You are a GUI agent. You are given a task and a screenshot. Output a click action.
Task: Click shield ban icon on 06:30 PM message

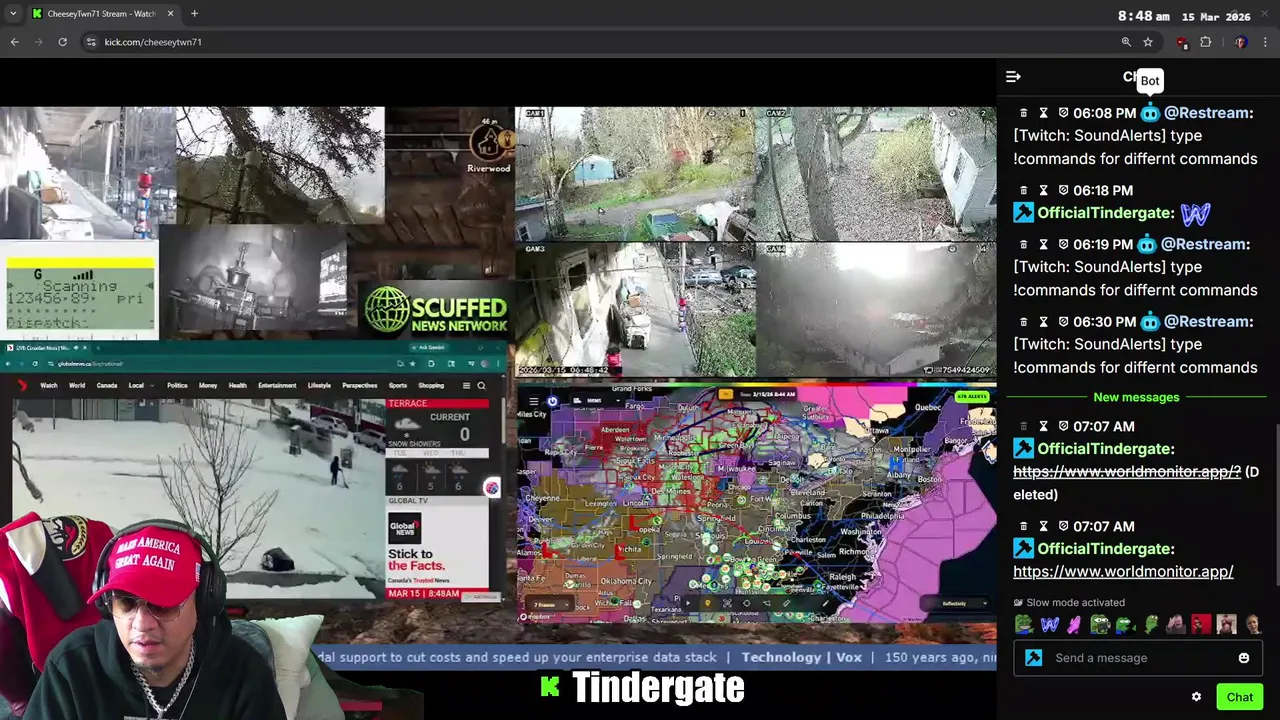pos(1063,322)
